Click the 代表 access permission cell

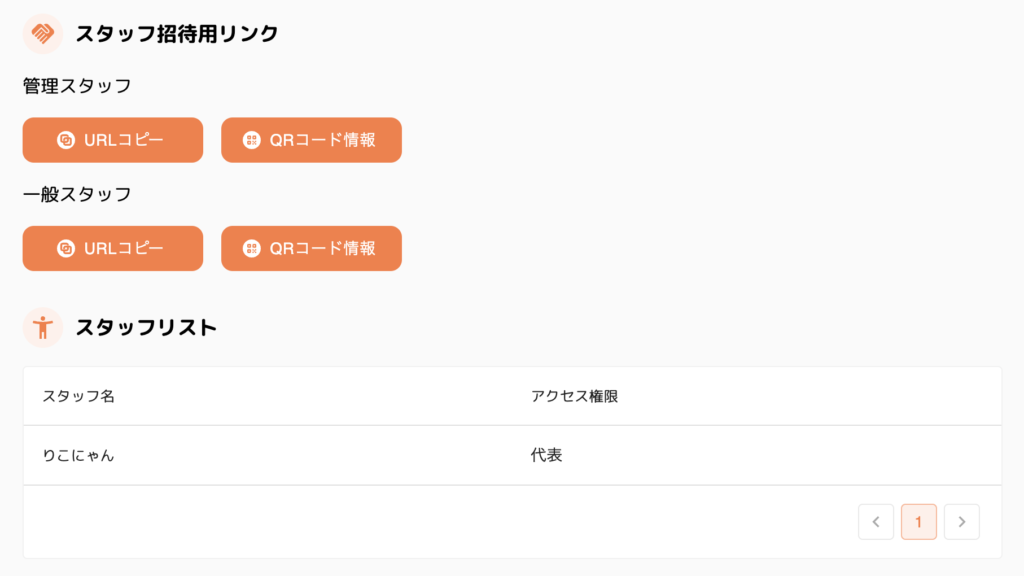(546, 455)
